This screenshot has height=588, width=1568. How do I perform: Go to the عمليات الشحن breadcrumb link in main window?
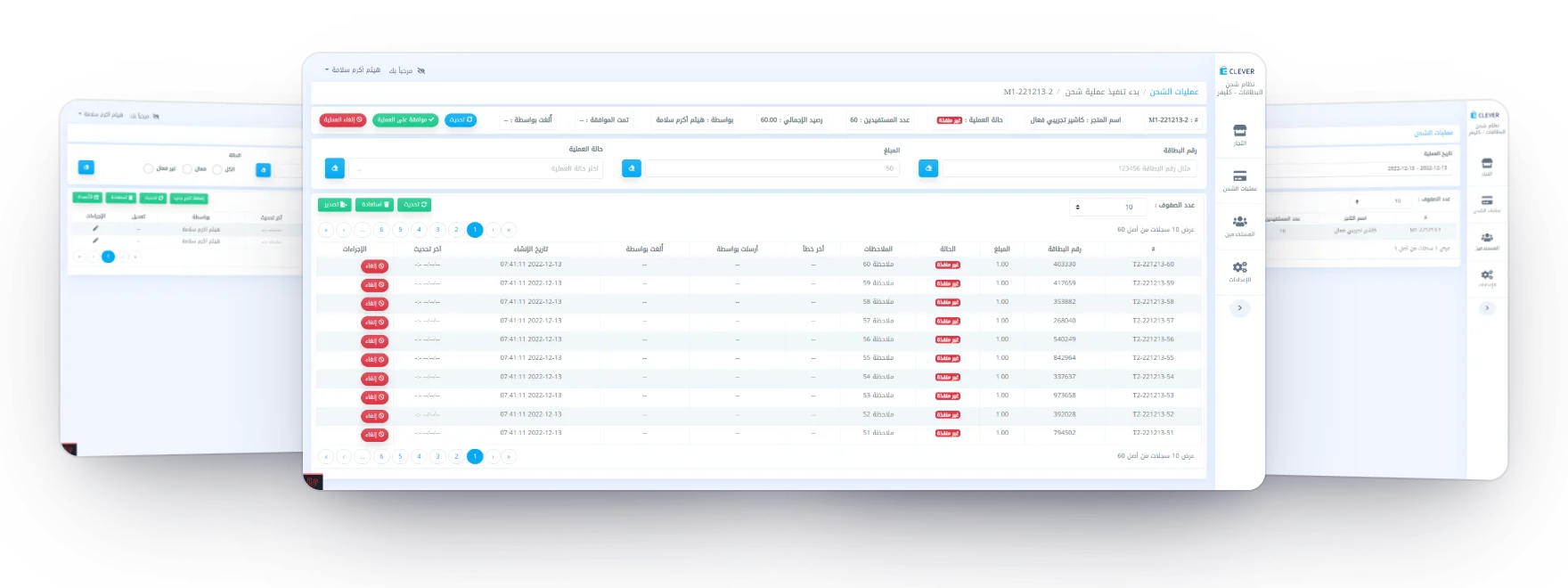pyautogui.click(x=1173, y=92)
